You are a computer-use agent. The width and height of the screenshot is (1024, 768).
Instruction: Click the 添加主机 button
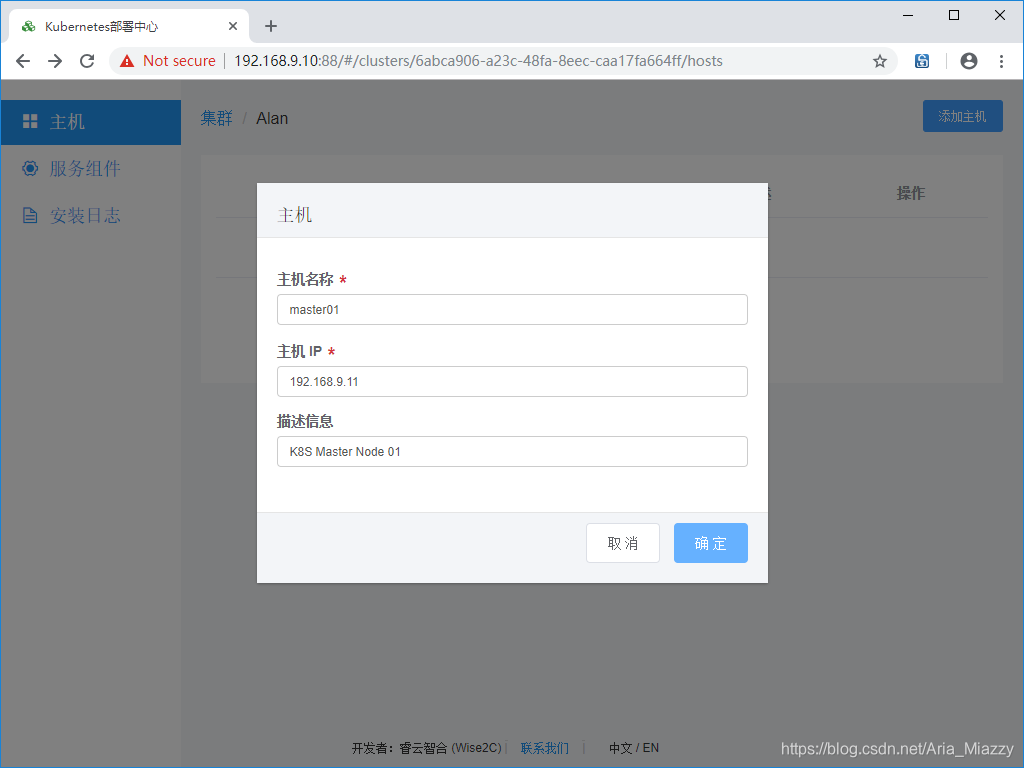[x=963, y=116]
